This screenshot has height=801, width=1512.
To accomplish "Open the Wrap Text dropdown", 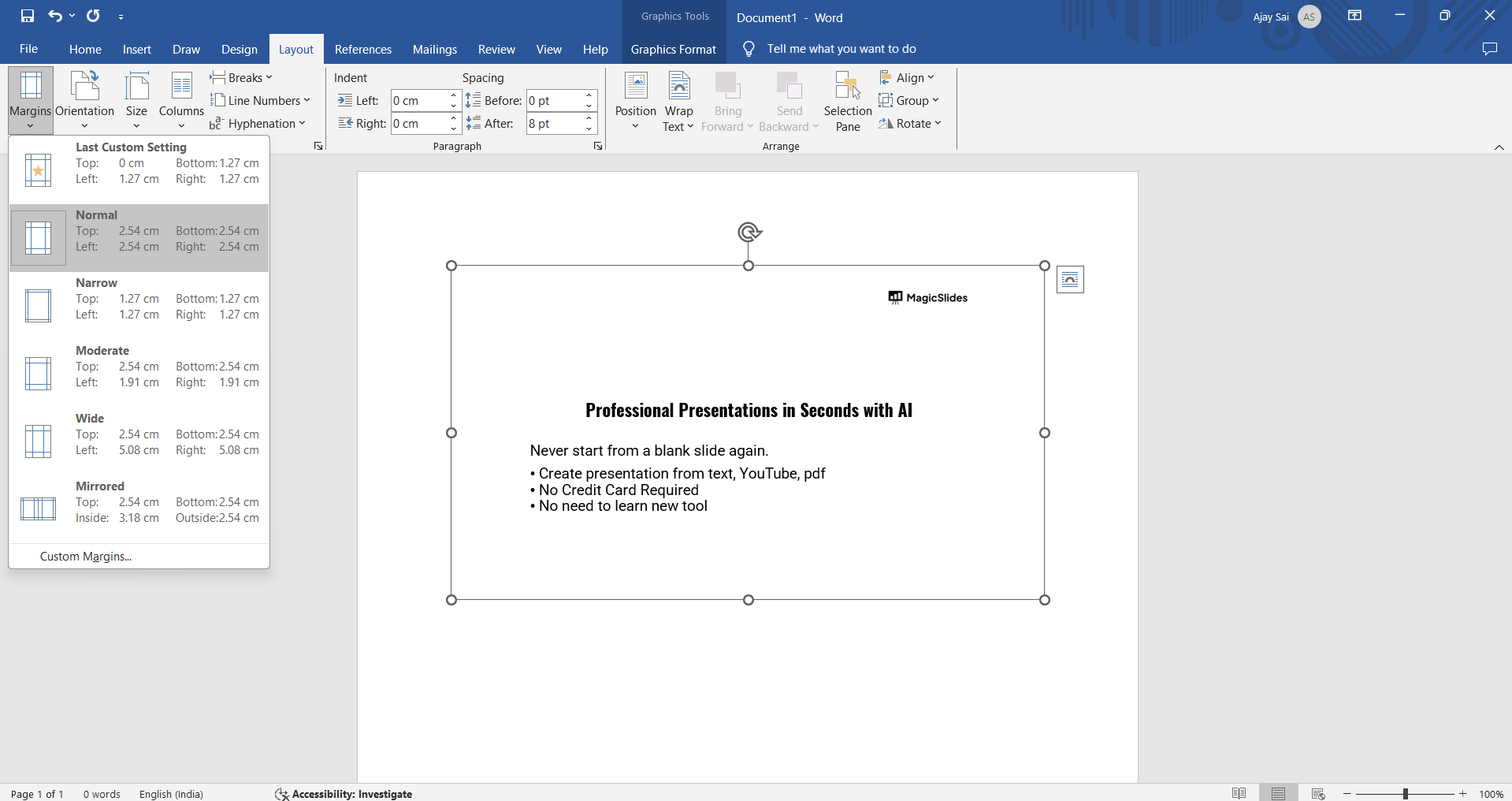I will click(678, 118).
